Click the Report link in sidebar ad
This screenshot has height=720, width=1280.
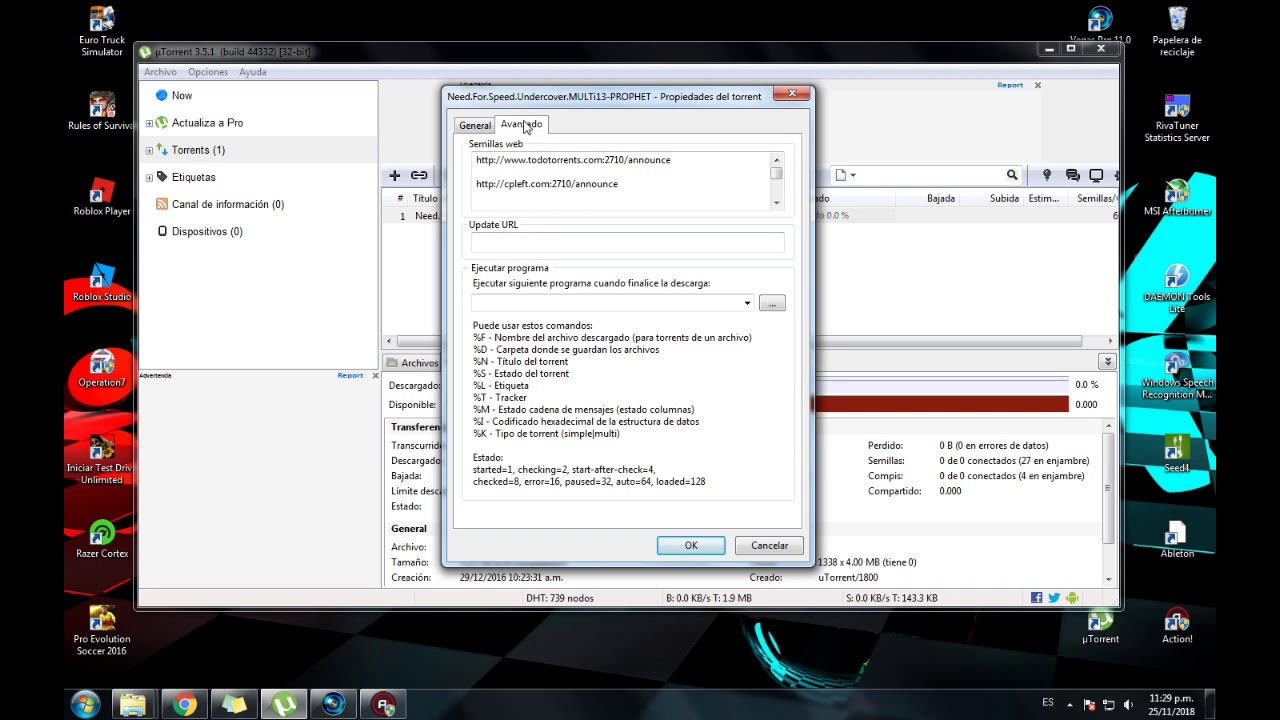pyautogui.click(x=350, y=375)
